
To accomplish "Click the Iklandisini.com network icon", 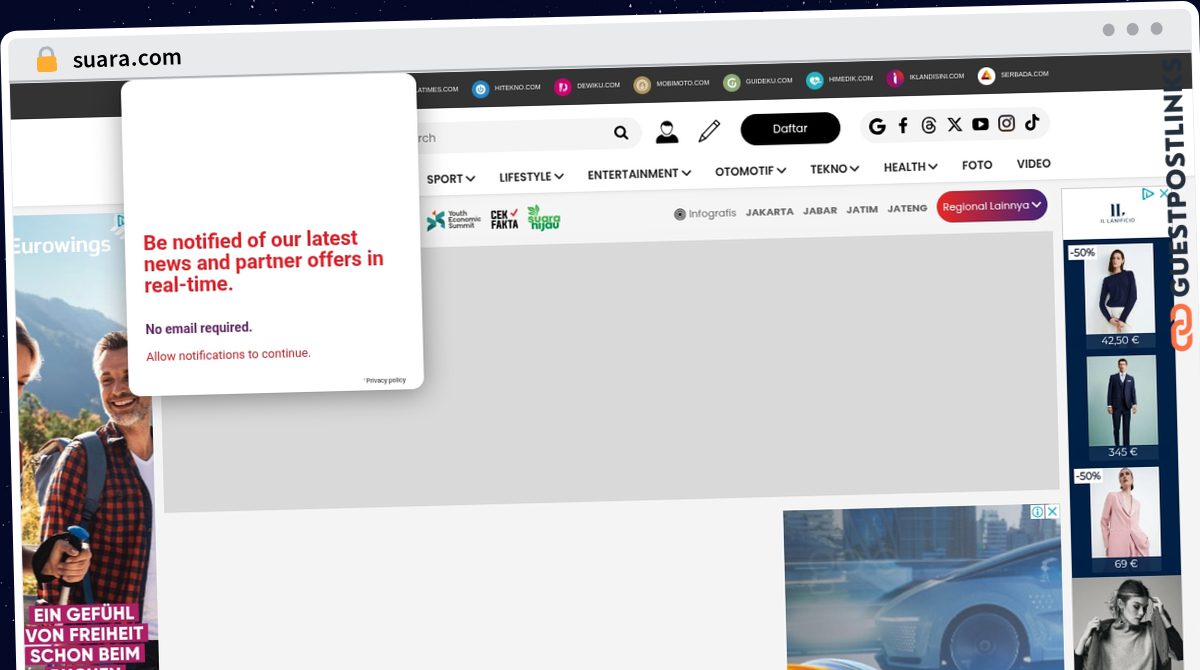I will [x=895, y=78].
